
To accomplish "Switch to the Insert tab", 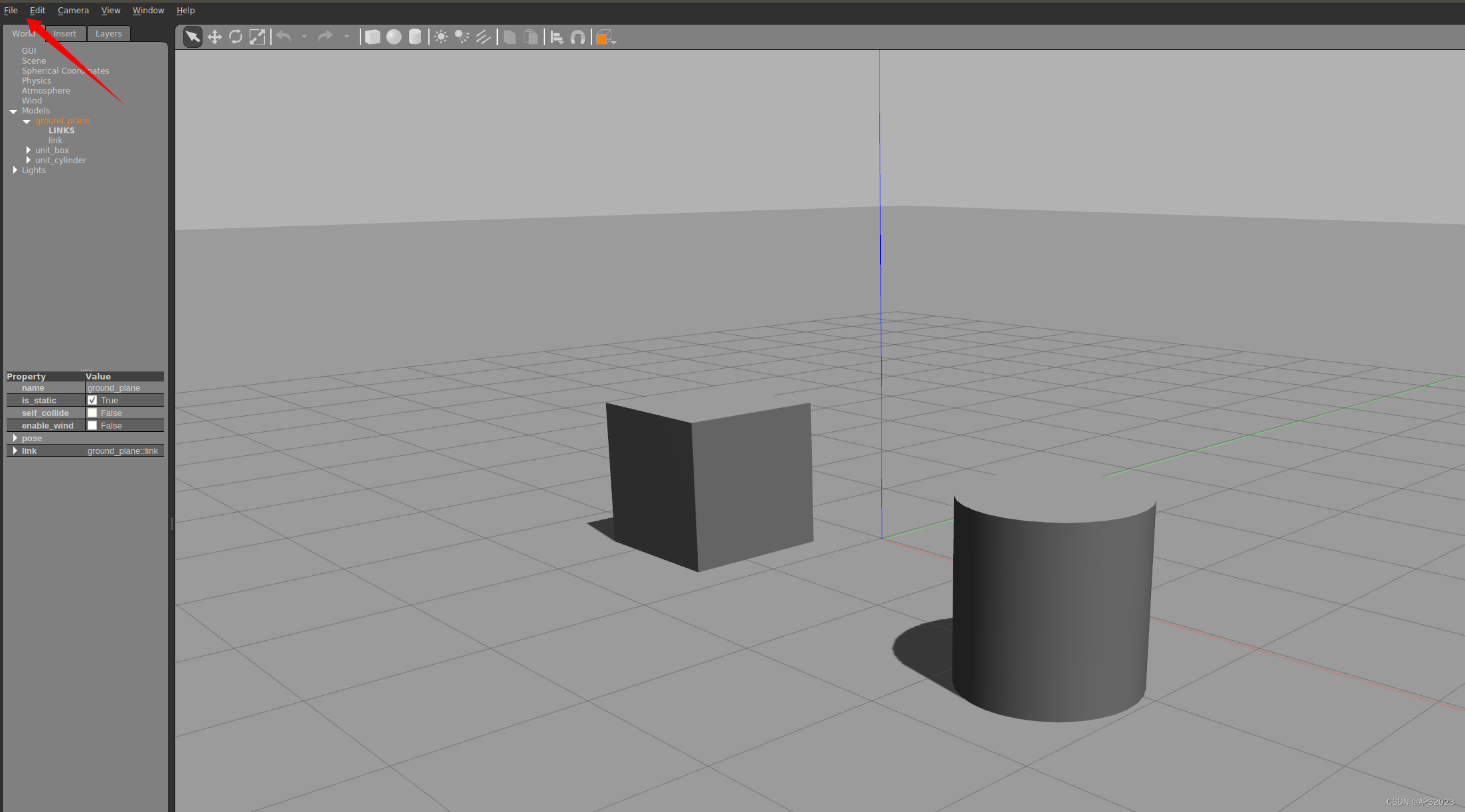I will pos(65,34).
